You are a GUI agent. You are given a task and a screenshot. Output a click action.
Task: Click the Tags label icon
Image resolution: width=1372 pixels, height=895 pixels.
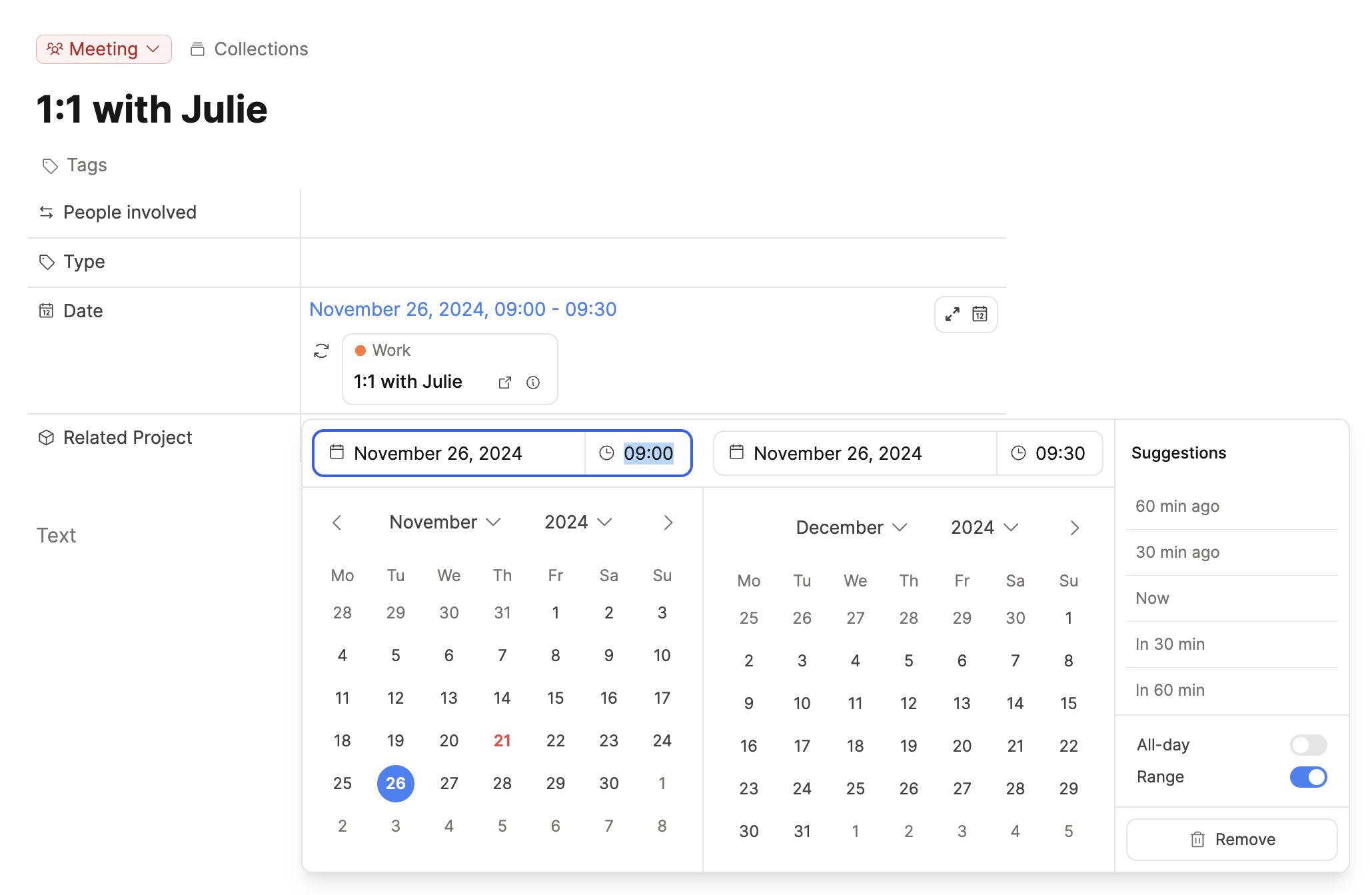(50, 165)
